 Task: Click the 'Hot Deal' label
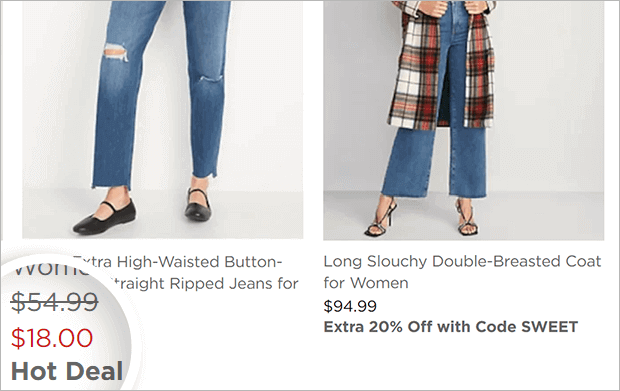tap(67, 371)
